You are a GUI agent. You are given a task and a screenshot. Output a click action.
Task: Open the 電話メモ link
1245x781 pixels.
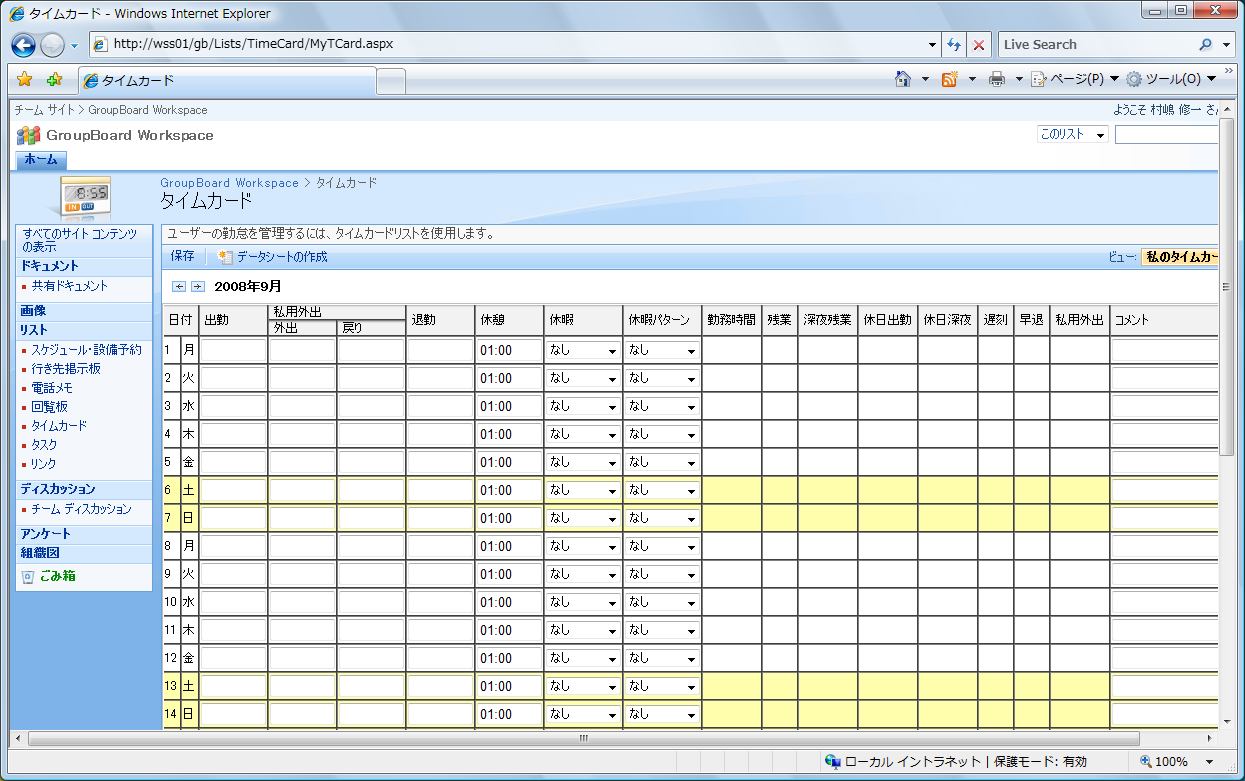52,388
